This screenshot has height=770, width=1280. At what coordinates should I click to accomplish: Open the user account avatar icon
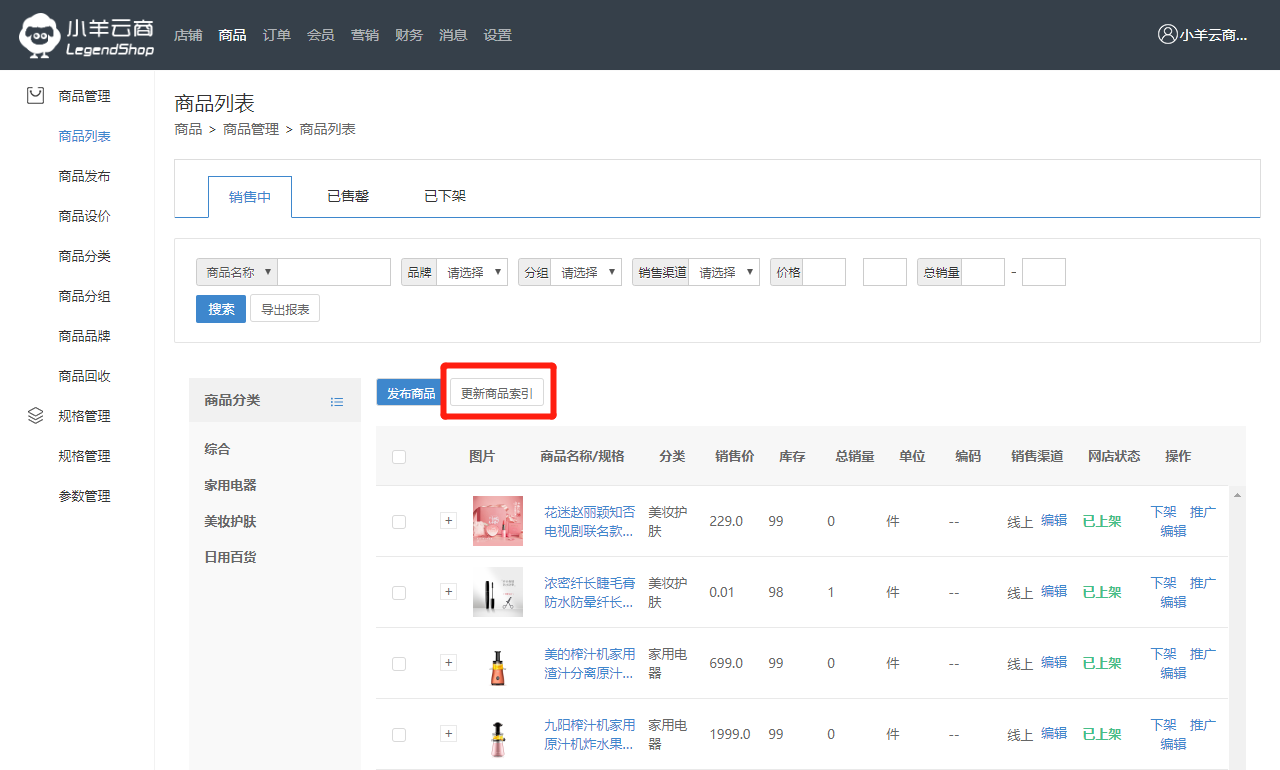point(1167,34)
